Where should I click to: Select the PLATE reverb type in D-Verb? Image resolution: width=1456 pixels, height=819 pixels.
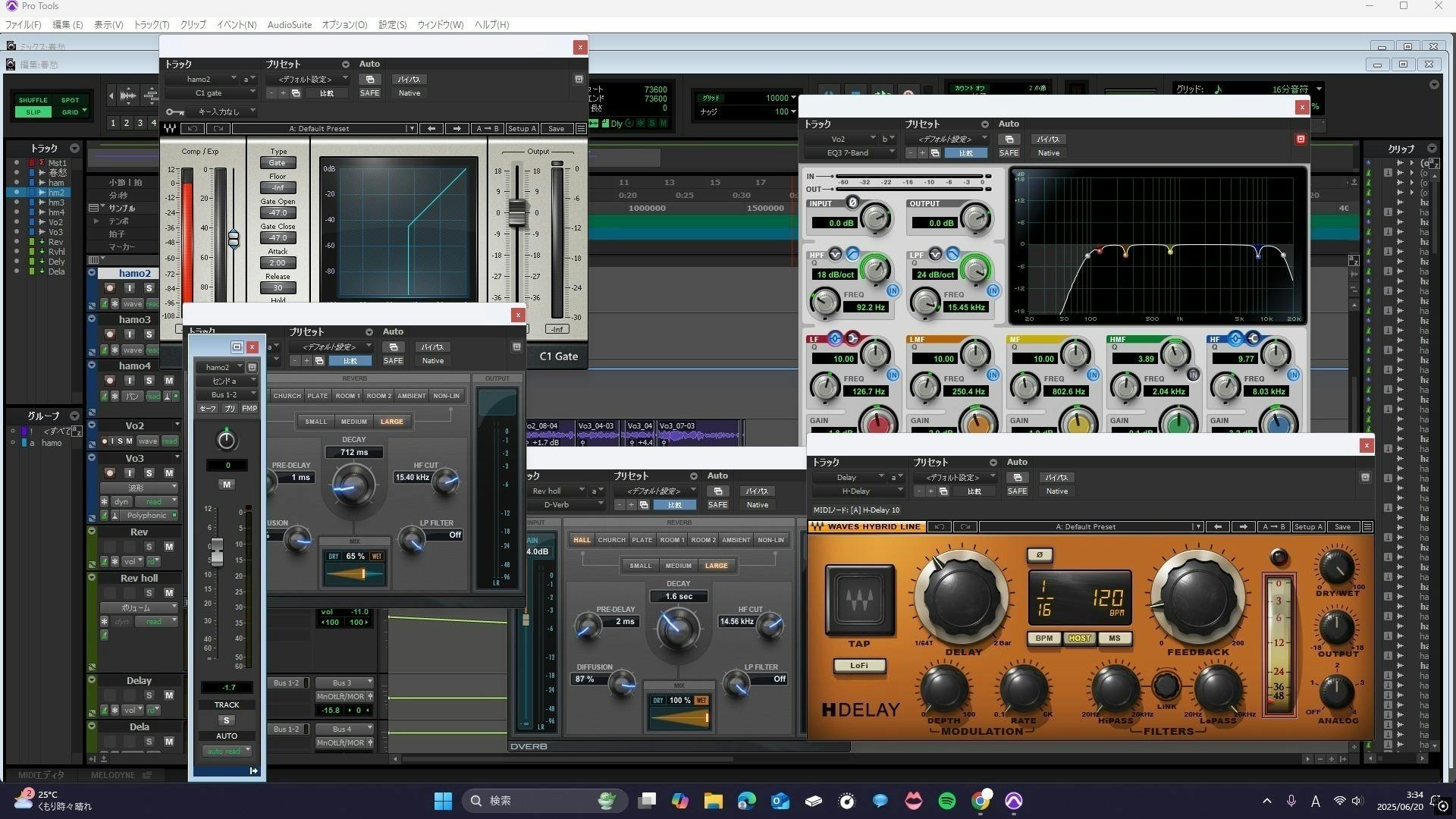click(x=642, y=540)
